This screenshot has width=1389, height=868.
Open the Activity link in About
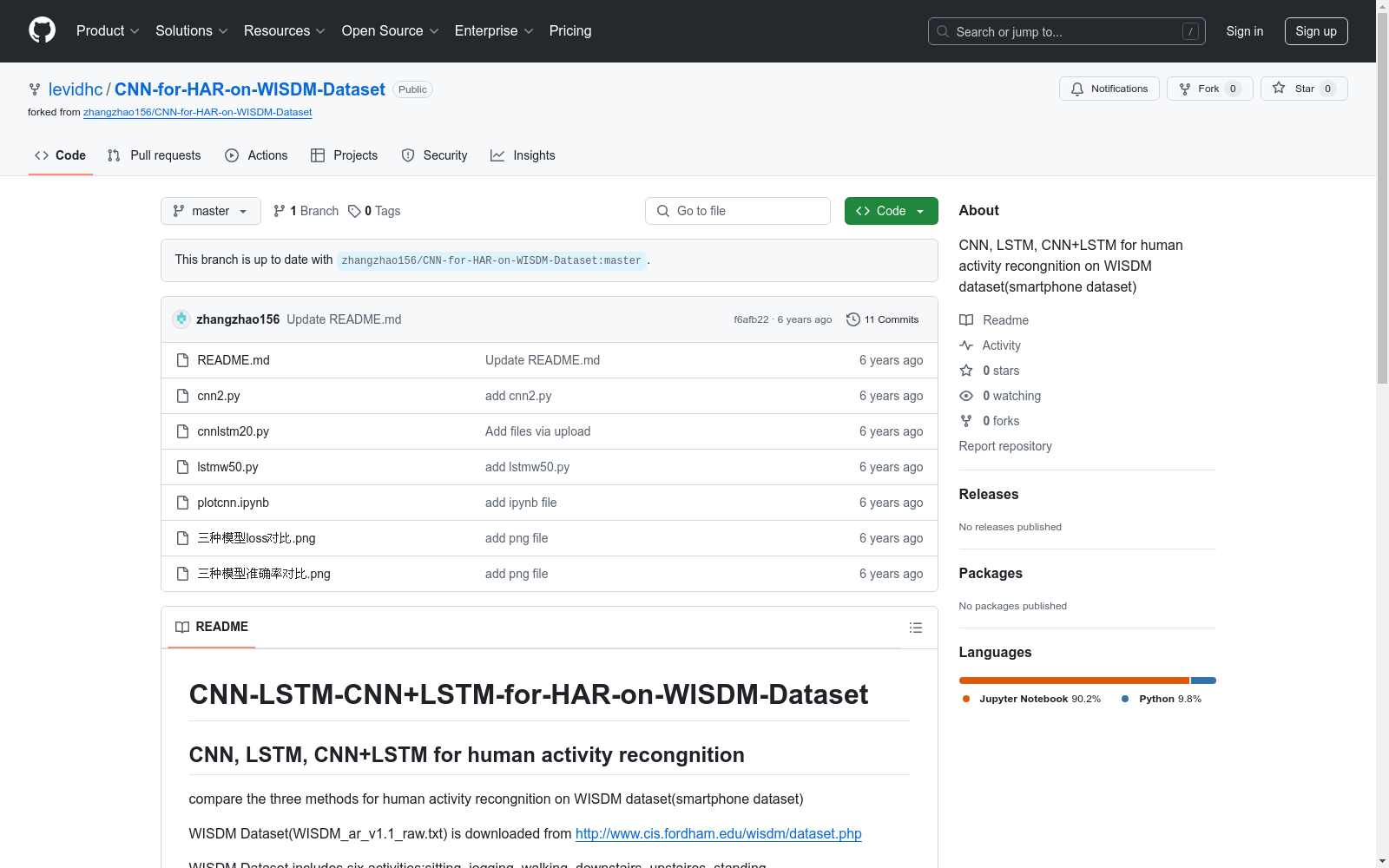point(990,345)
